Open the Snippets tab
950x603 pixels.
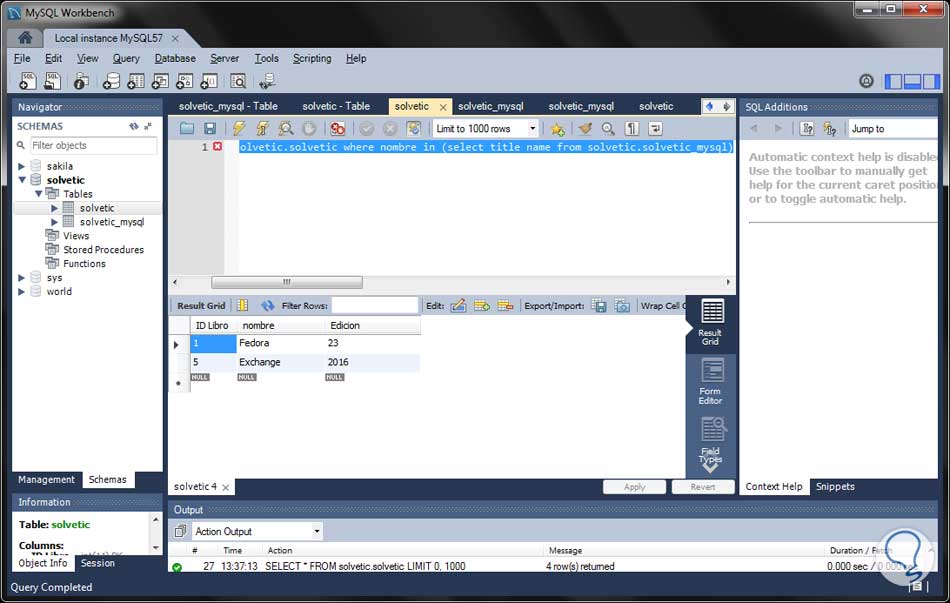click(835, 487)
